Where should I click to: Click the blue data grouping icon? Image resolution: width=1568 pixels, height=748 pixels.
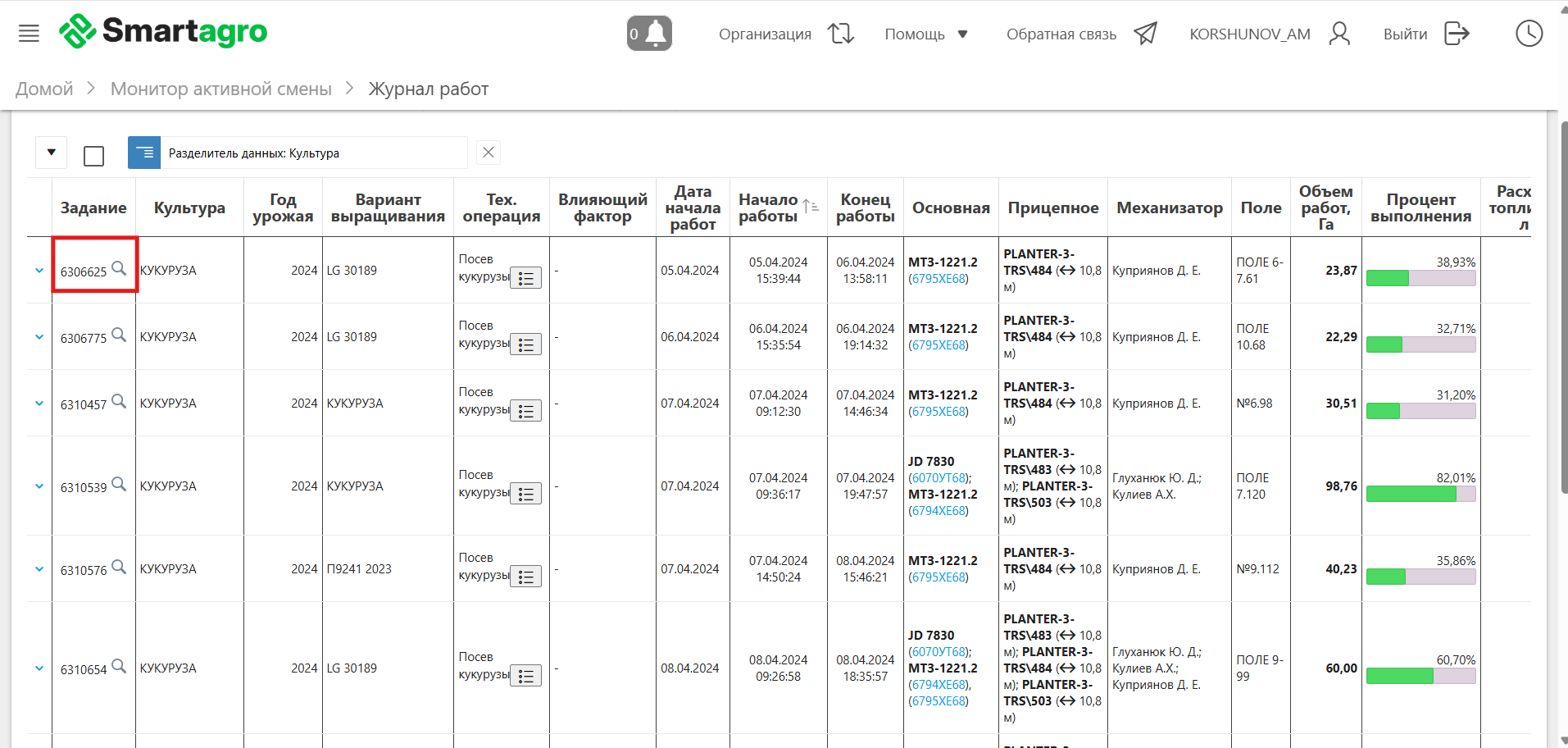tap(144, 153)
